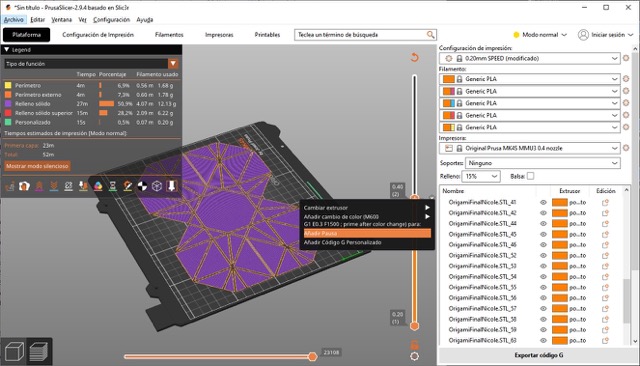Open Original Prusa MK4S printer dropdown
This screenshot has width=640, height=366.
tap(530, 148)
